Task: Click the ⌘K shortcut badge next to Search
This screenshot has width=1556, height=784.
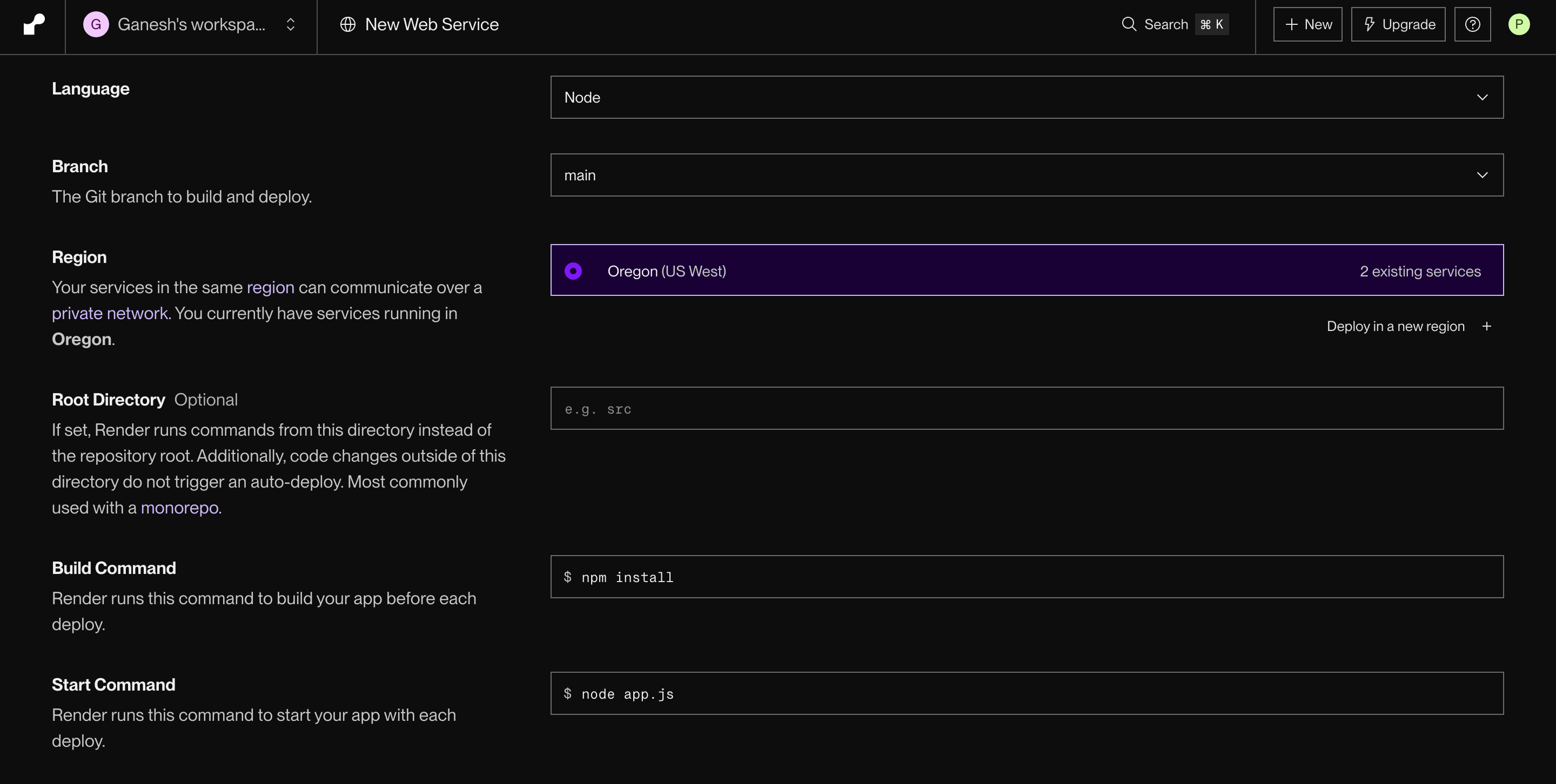Action: 1212,25
